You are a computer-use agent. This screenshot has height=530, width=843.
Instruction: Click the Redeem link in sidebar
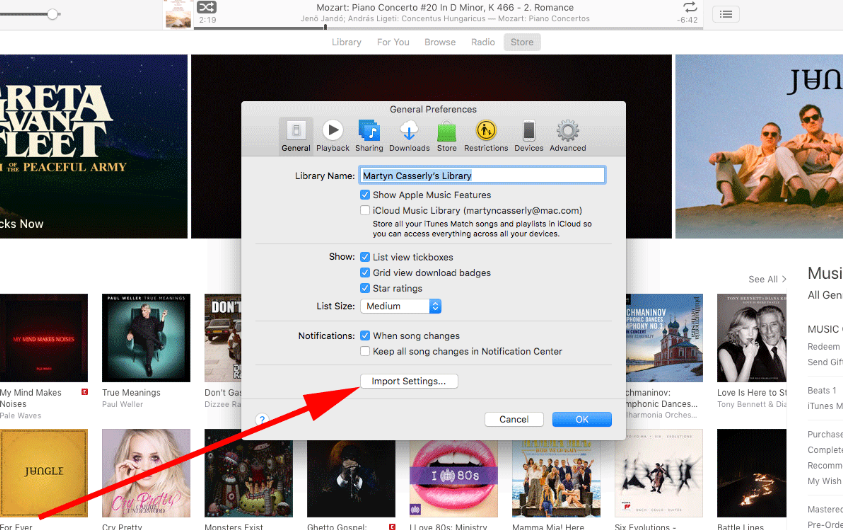coord(823,347)
